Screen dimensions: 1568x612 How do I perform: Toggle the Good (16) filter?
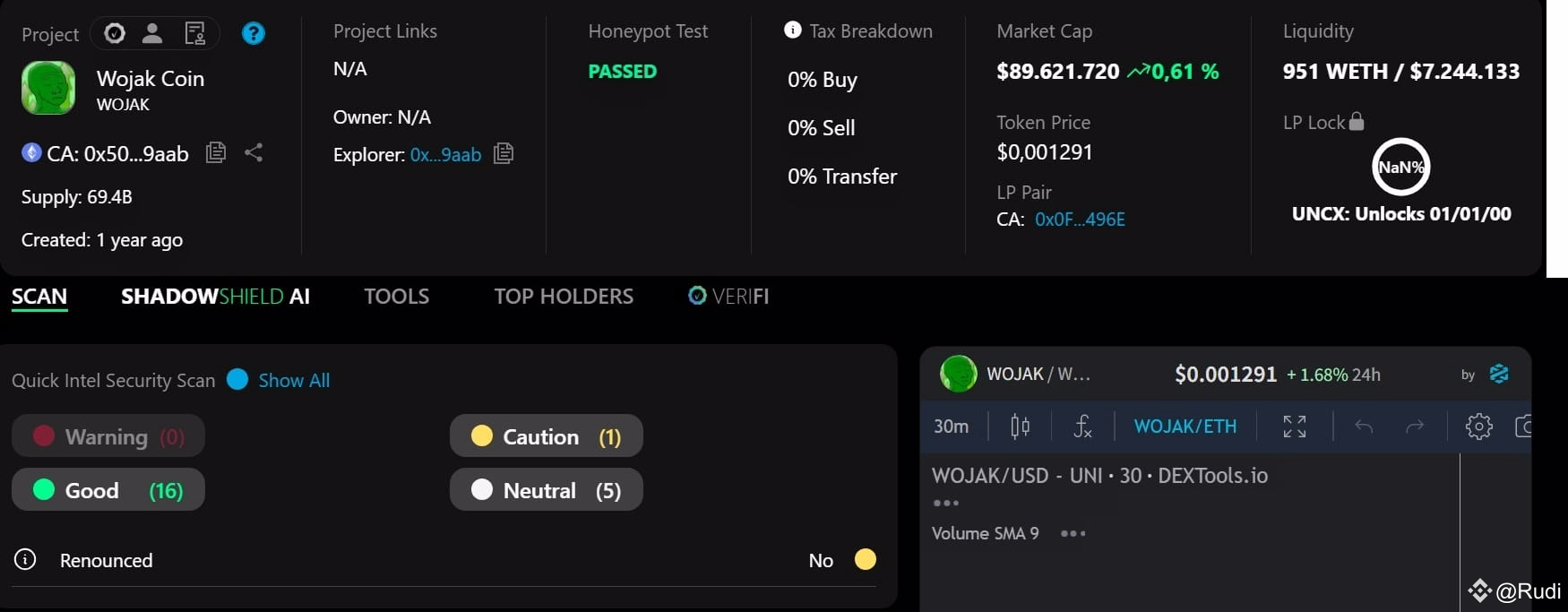click(x=108, y=490)
